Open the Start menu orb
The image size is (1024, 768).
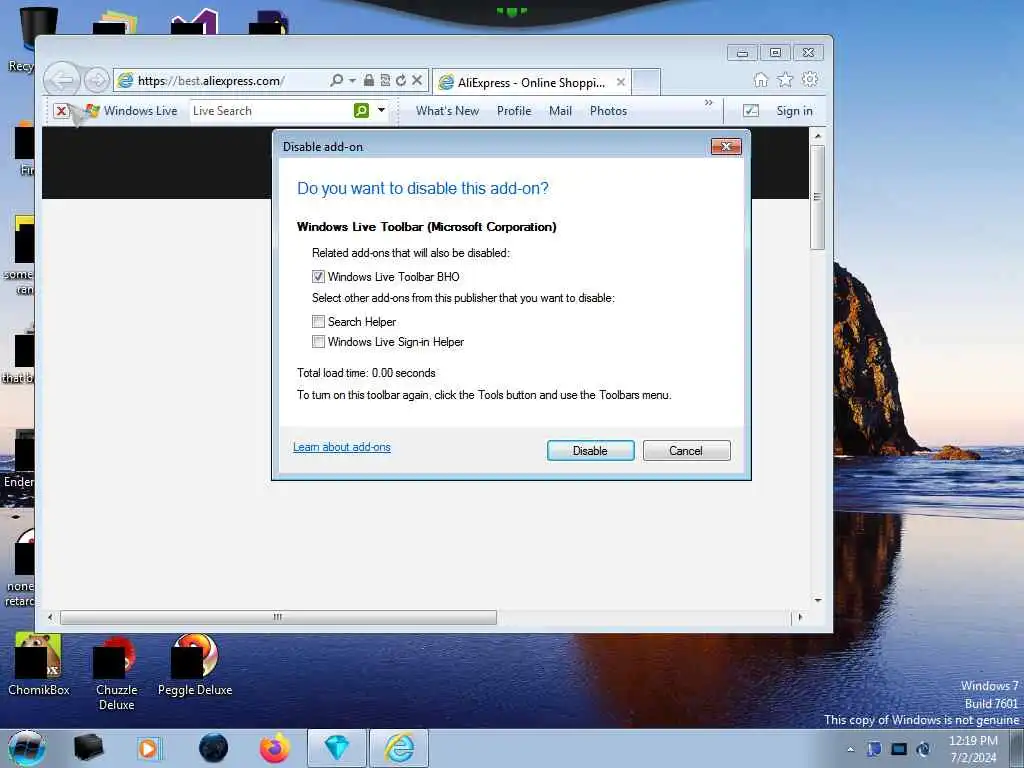pos(26,748)
